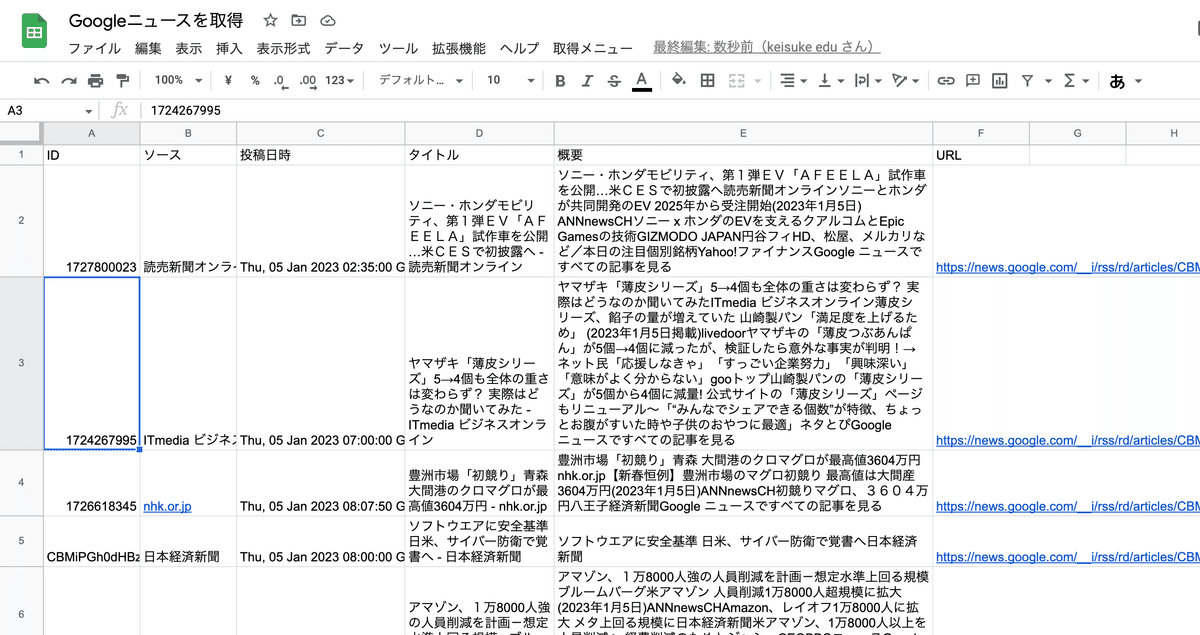The width and height of the screenshot is (1200, 635).
Task: Open the text color picker
Action: coord(642,81)
